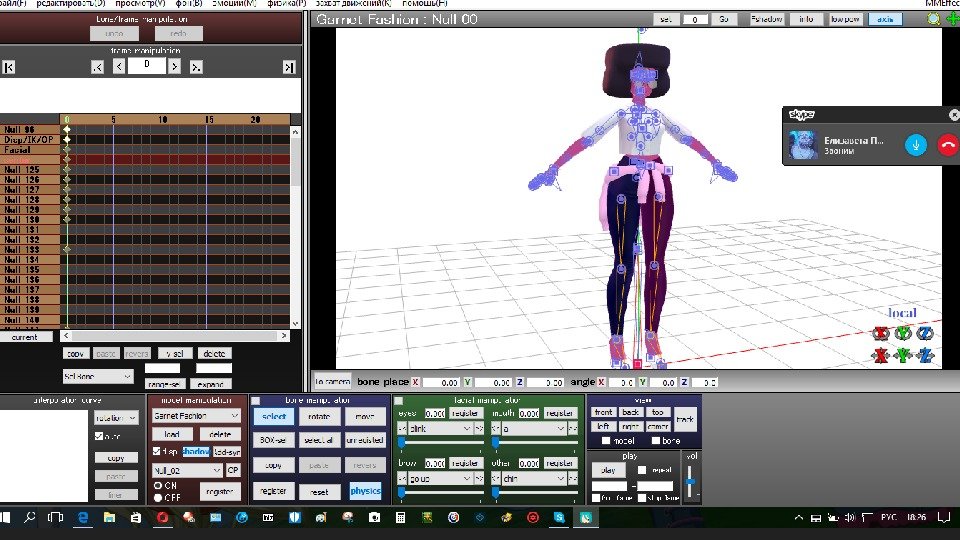Open the View menu (third item) in the menu bar
960x540 pixels.
(140, 3)
